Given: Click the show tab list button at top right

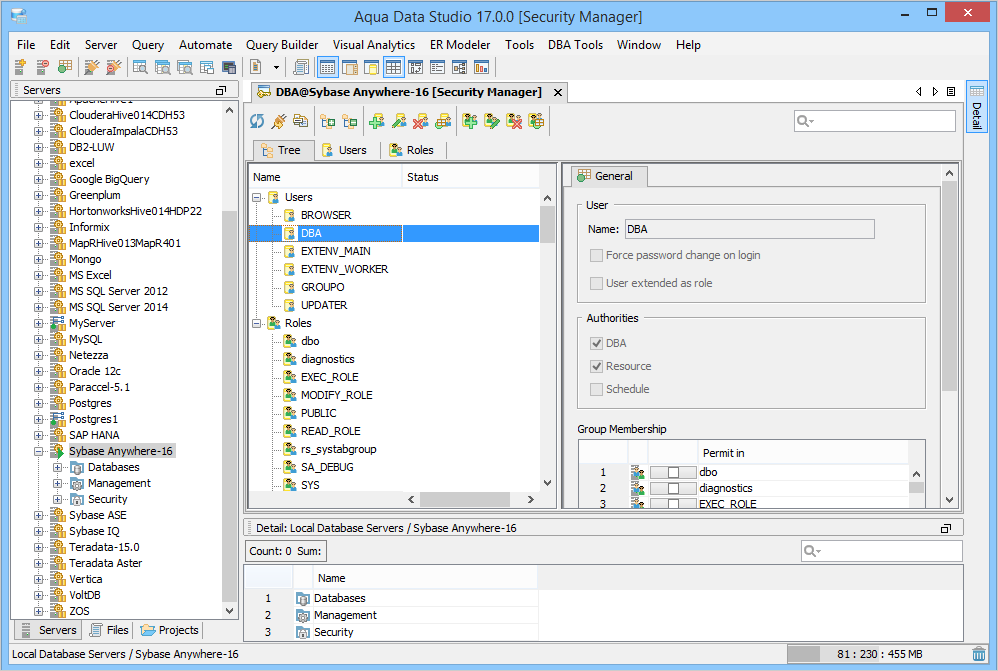Looking at the screenshot, I should pyautogui.click(x=952, y=92).
